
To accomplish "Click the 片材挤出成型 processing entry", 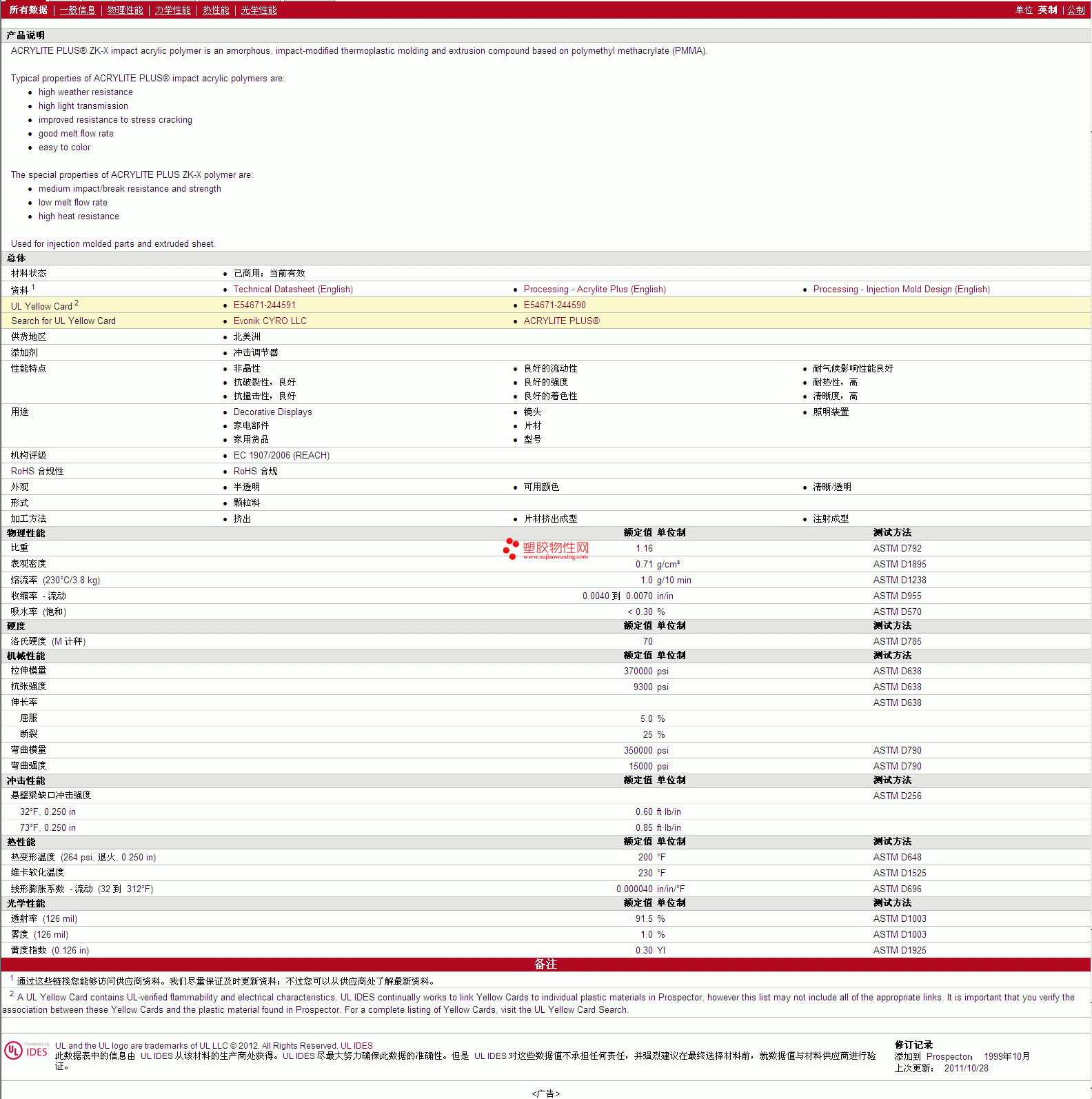I will [550, 518].
